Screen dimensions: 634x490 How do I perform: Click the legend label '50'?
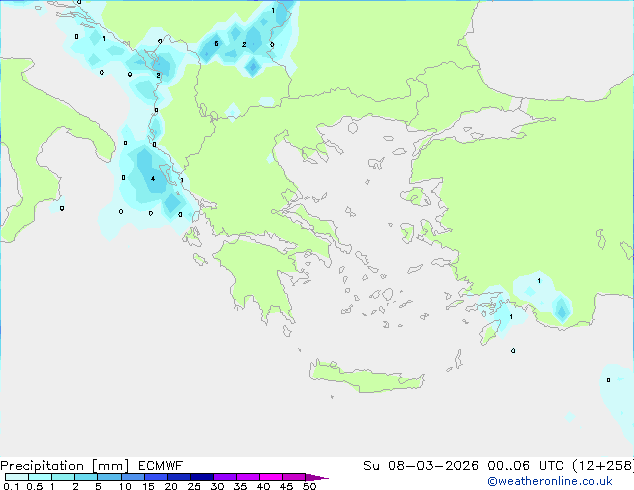(x=310, y=486)
